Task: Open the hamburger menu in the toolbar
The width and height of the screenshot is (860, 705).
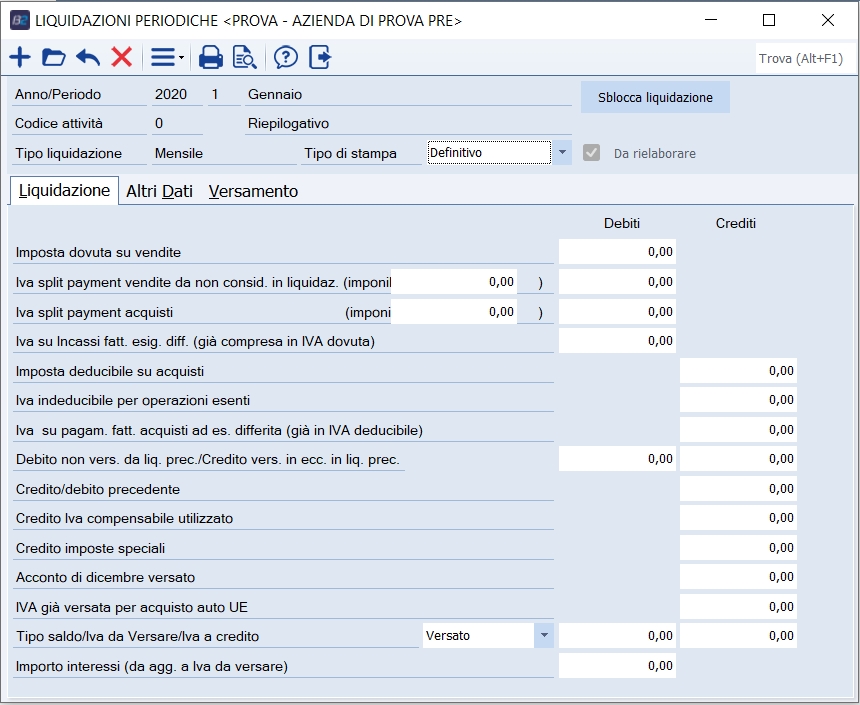Action: pyautogui.click(x=166, y=58)
